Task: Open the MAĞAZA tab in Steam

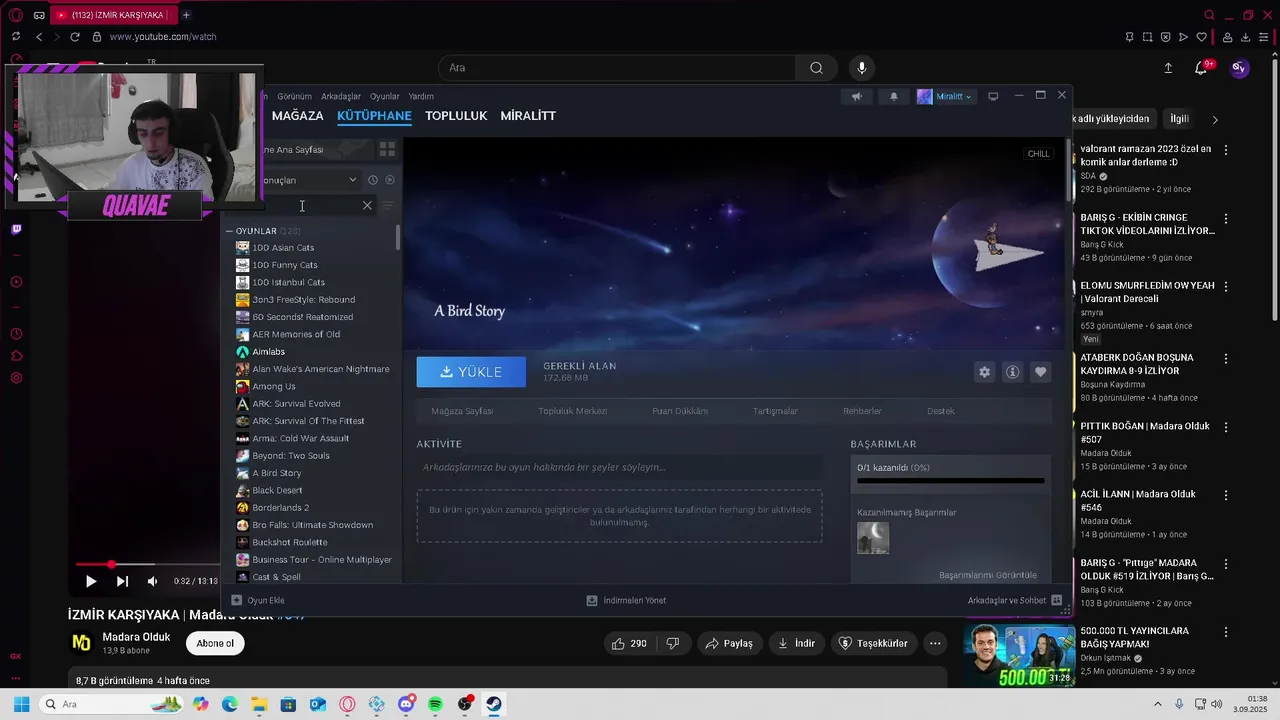Action: tap(297, 116)
